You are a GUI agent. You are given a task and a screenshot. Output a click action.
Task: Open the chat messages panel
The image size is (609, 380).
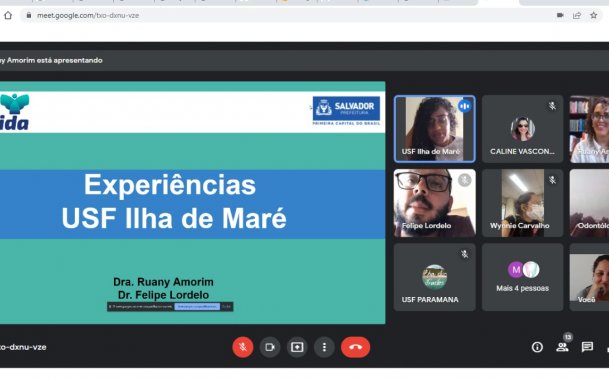[587, 347]
